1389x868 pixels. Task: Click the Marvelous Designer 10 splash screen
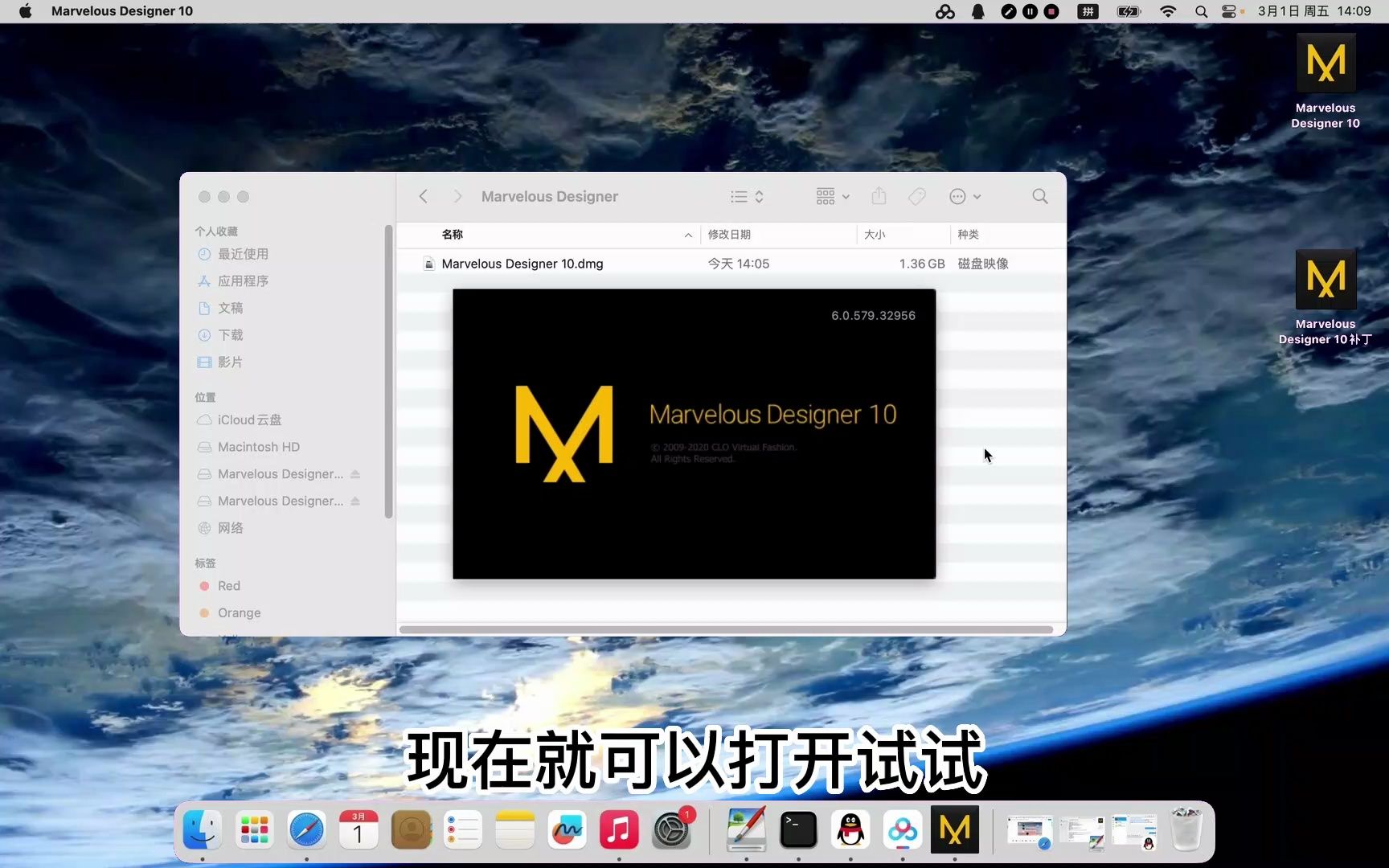point(694,434)
